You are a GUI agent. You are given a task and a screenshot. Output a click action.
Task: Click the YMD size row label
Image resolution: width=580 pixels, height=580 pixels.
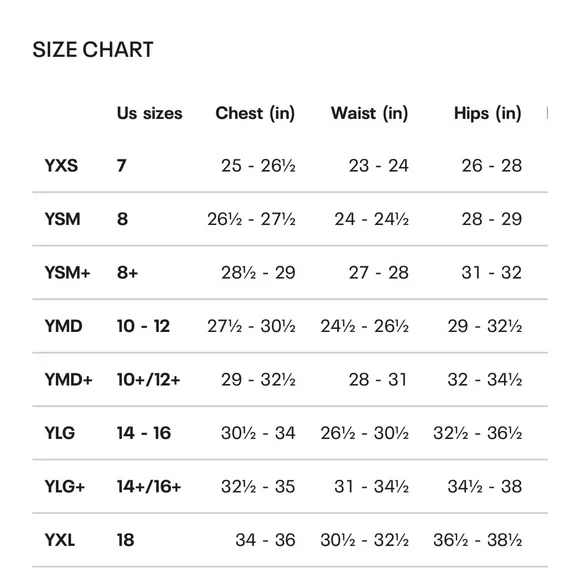point(63,326)
